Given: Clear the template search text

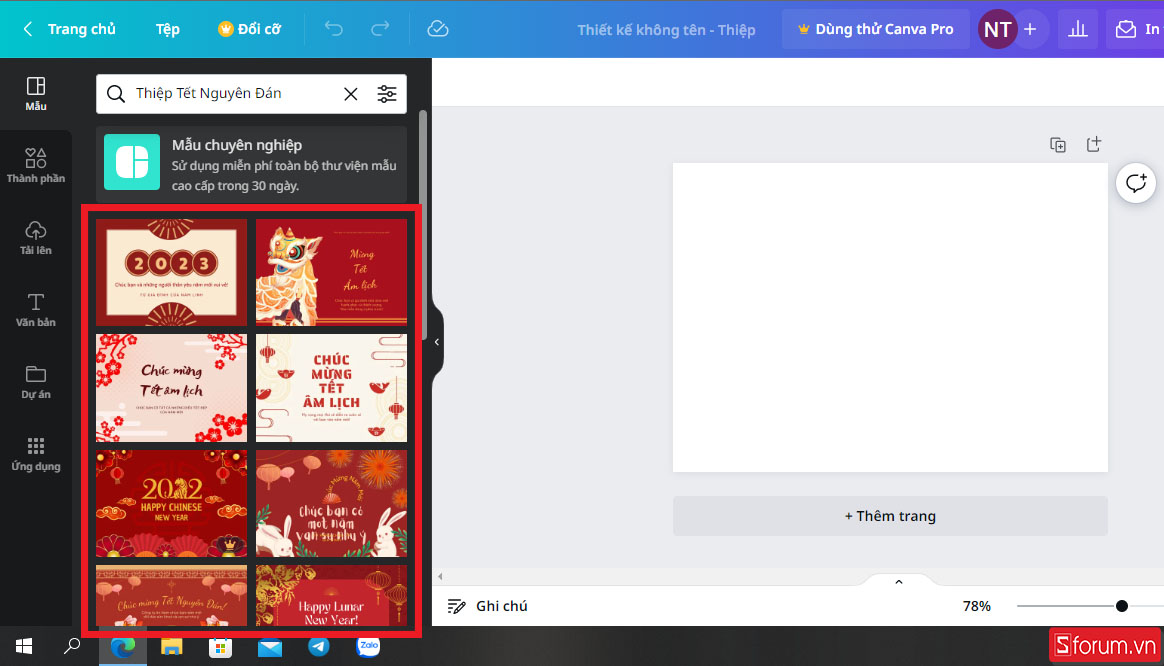Looking at the screenshot, I should pos(351,94).
